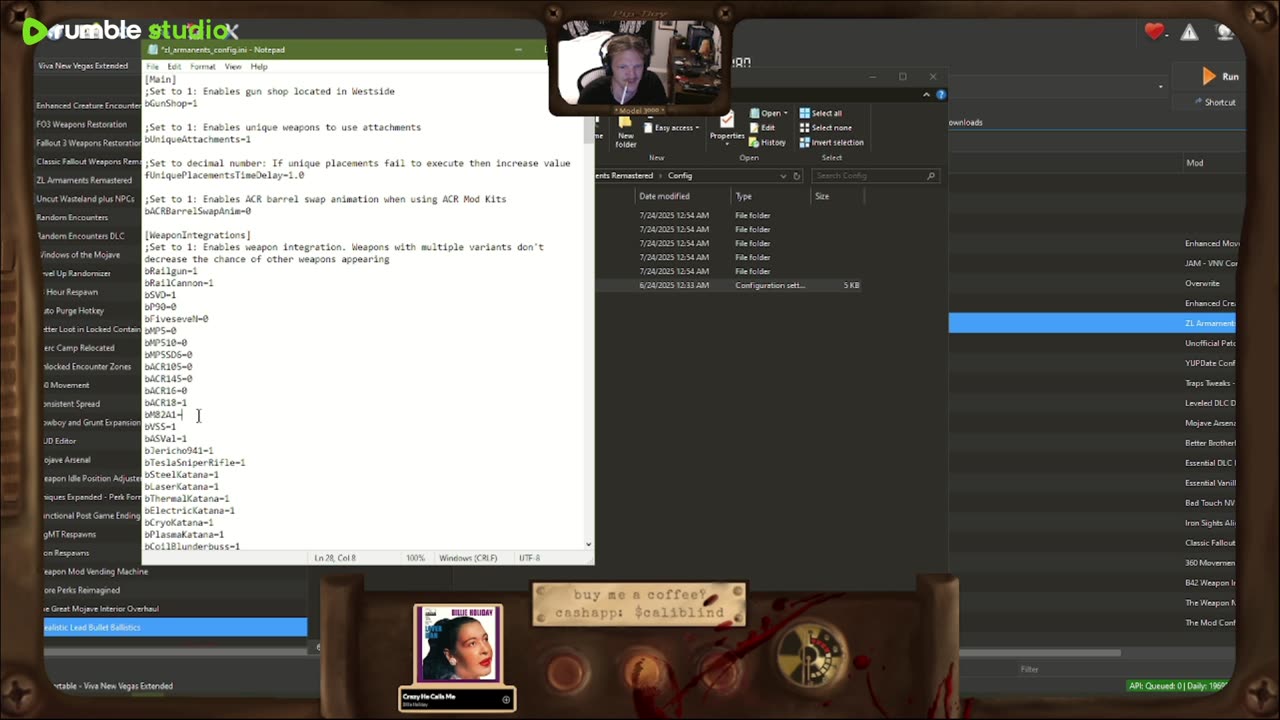The width and height of the screenshot is (1280, 720).
Task: Sort by Size column header in Explorer
Action: (x=821, y=196)
